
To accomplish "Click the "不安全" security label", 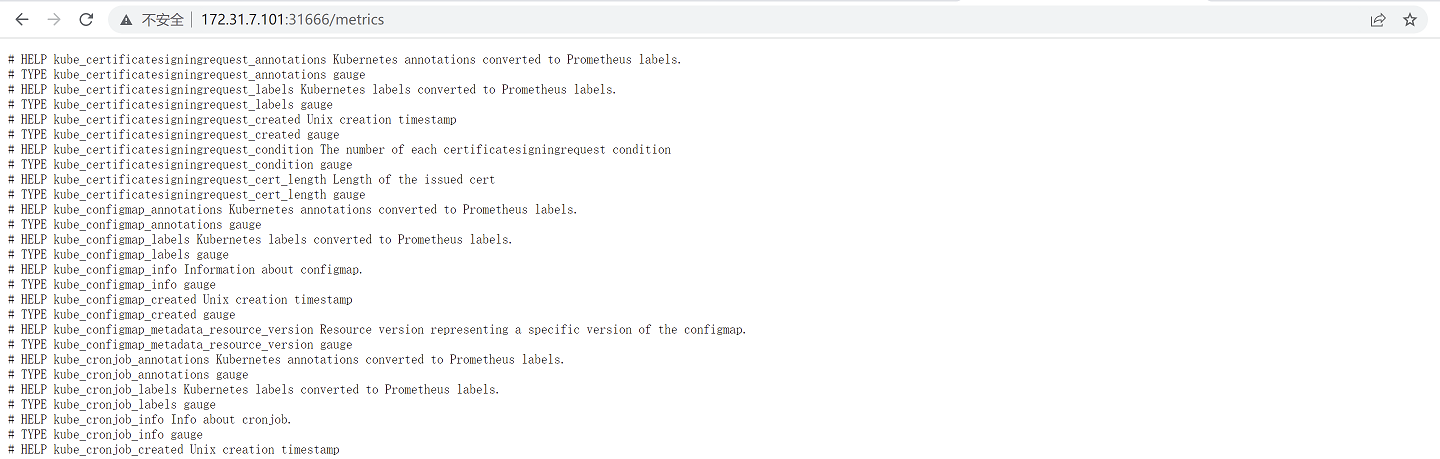I will click(x=162, y=20).
